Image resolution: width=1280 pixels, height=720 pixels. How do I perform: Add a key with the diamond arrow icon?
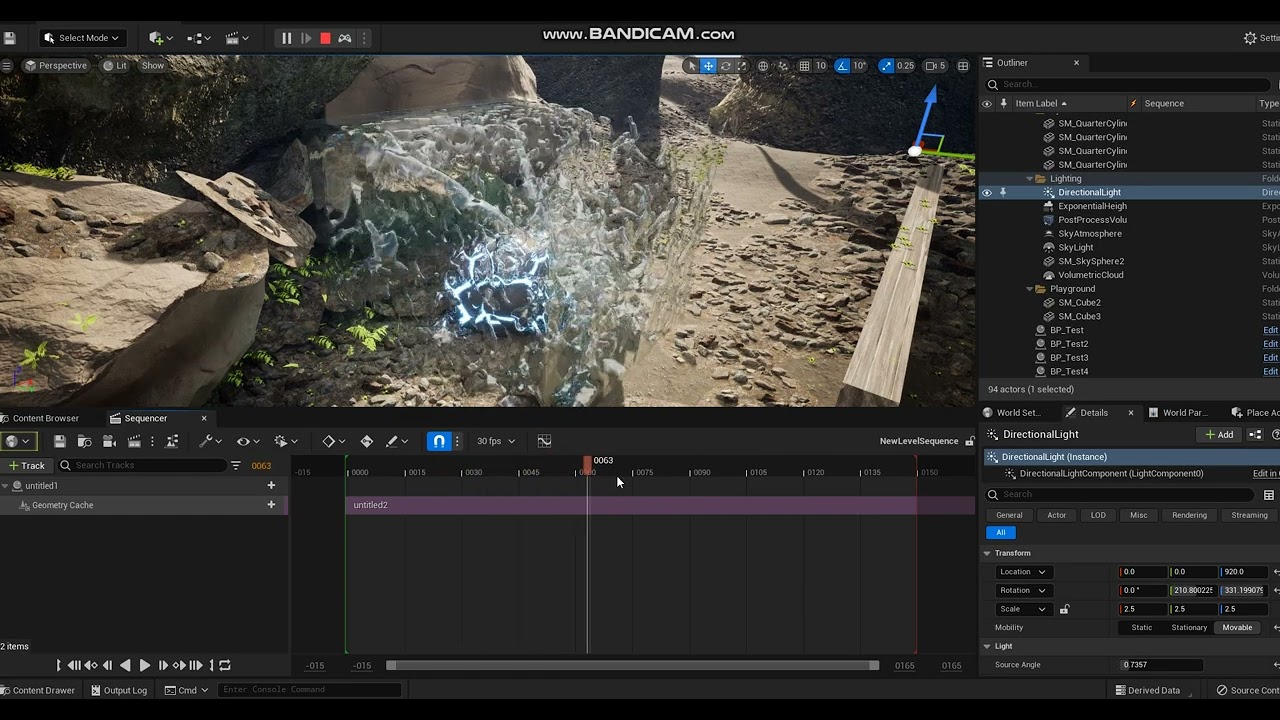point(367,441)
